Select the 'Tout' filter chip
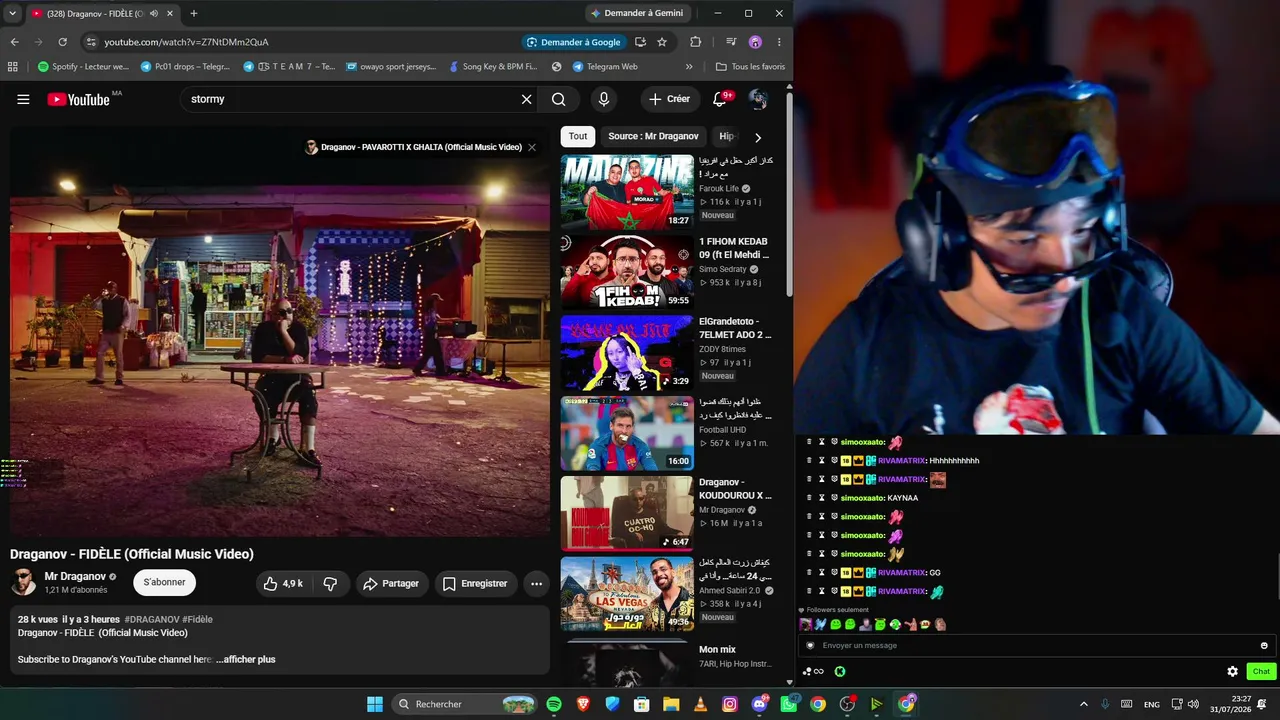This screenshot has height=720, width=1280. pyautogui.click(x=578, y=136)
